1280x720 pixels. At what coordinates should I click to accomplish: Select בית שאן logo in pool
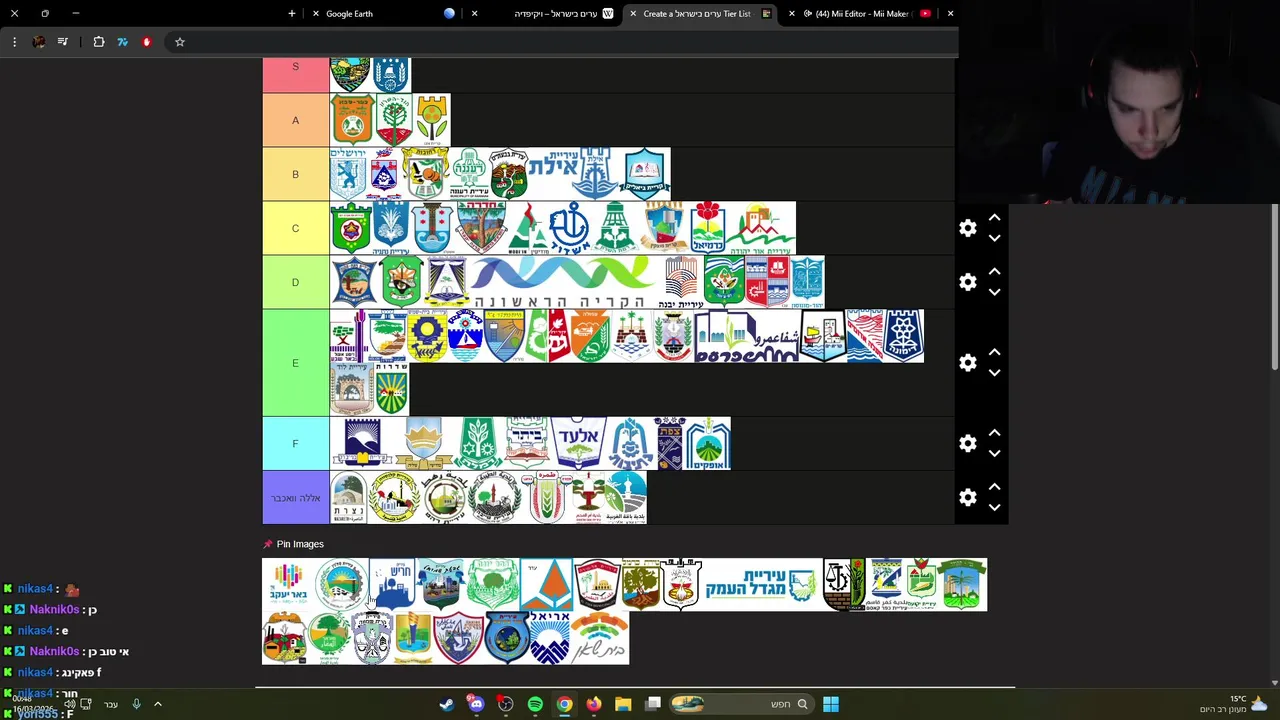pos(600,638)
